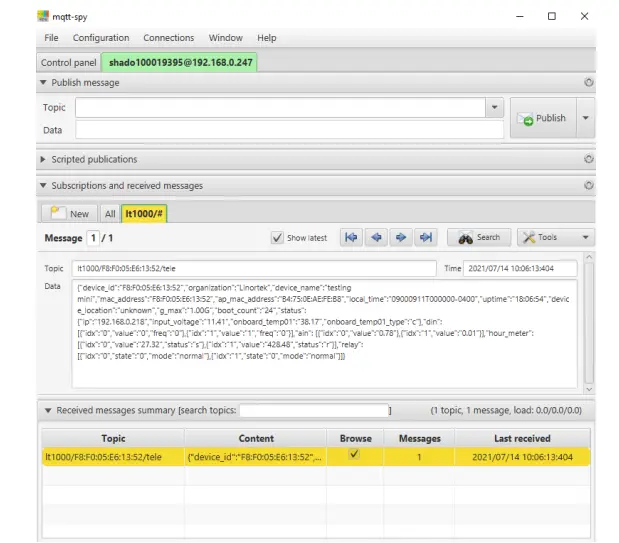Minimize the mqtt-spy window

[x=520, y=16]
